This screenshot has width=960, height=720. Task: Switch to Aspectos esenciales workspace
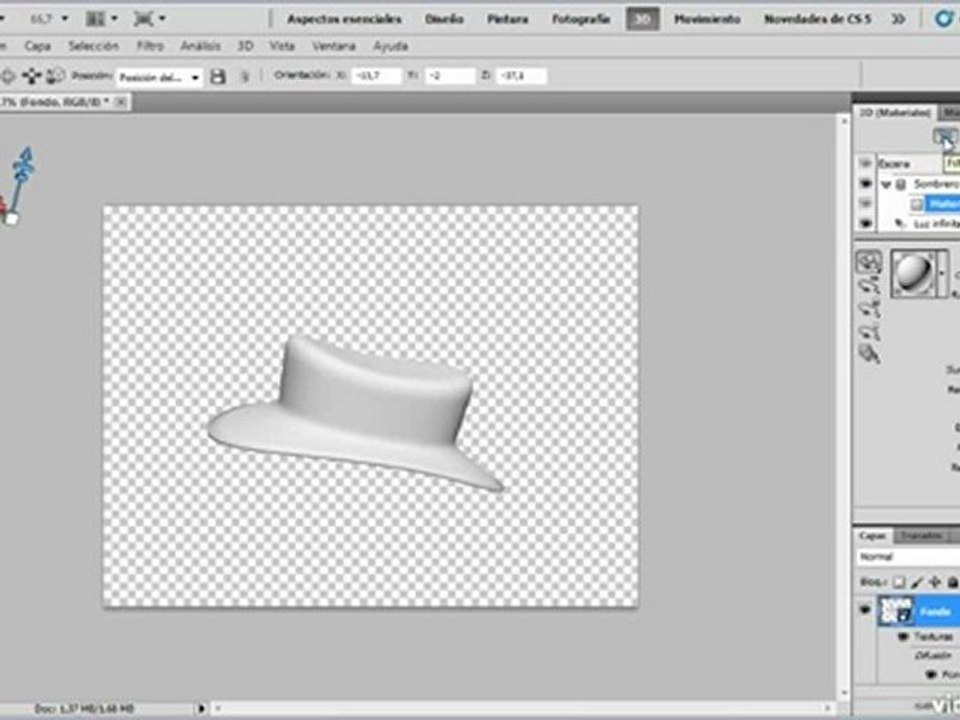click(x=345, y=19)
